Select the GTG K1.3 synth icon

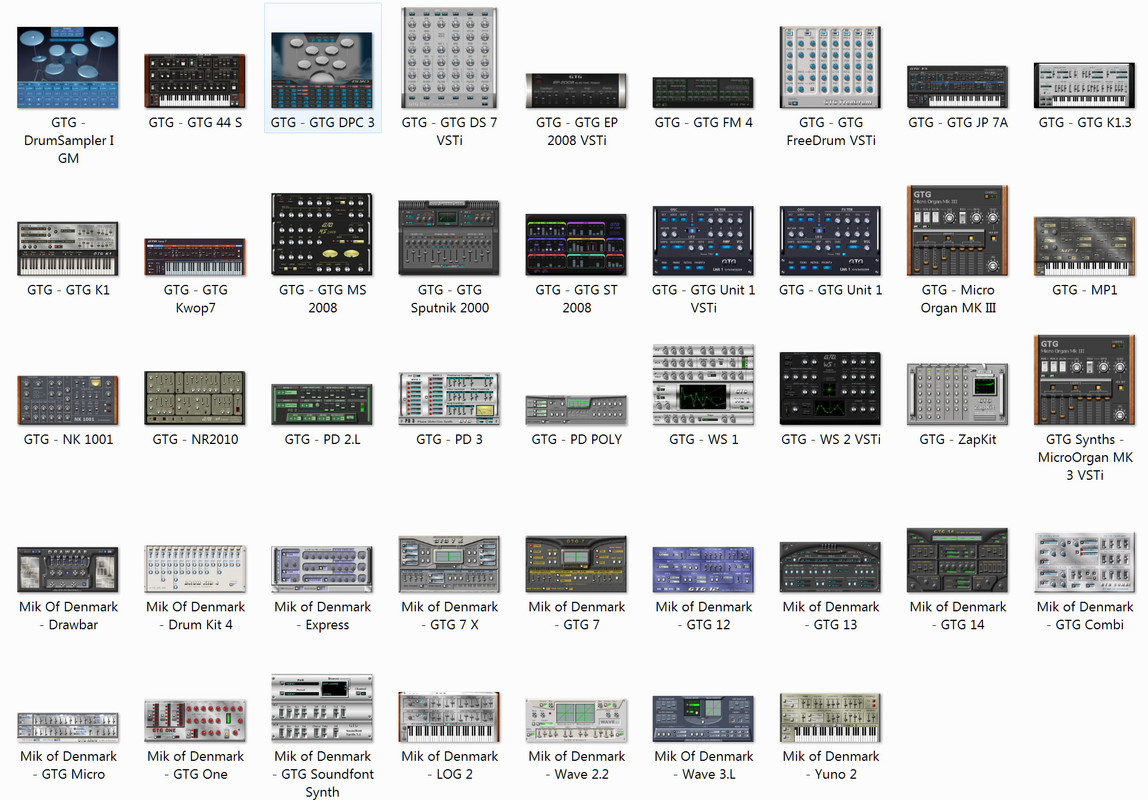1084,85
